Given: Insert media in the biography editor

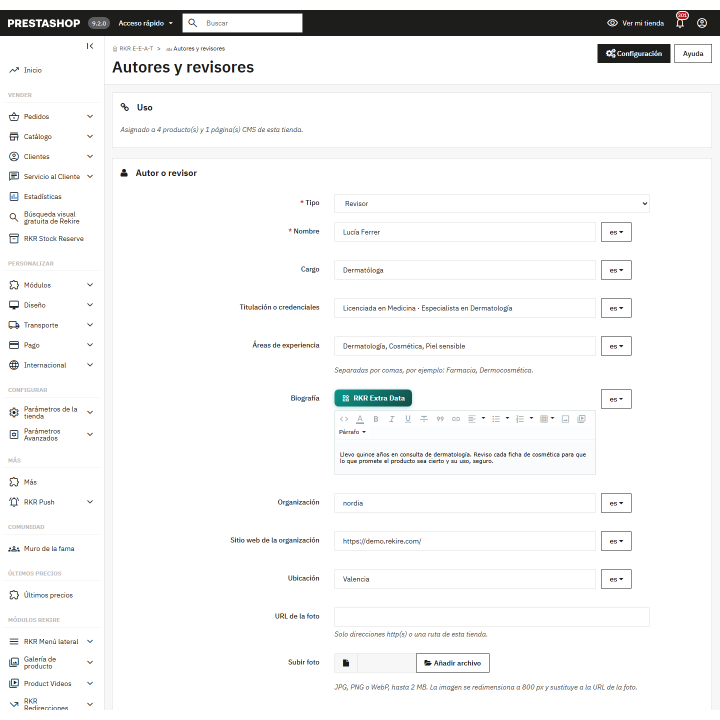Looking at the screenshot, I should 581,419.
